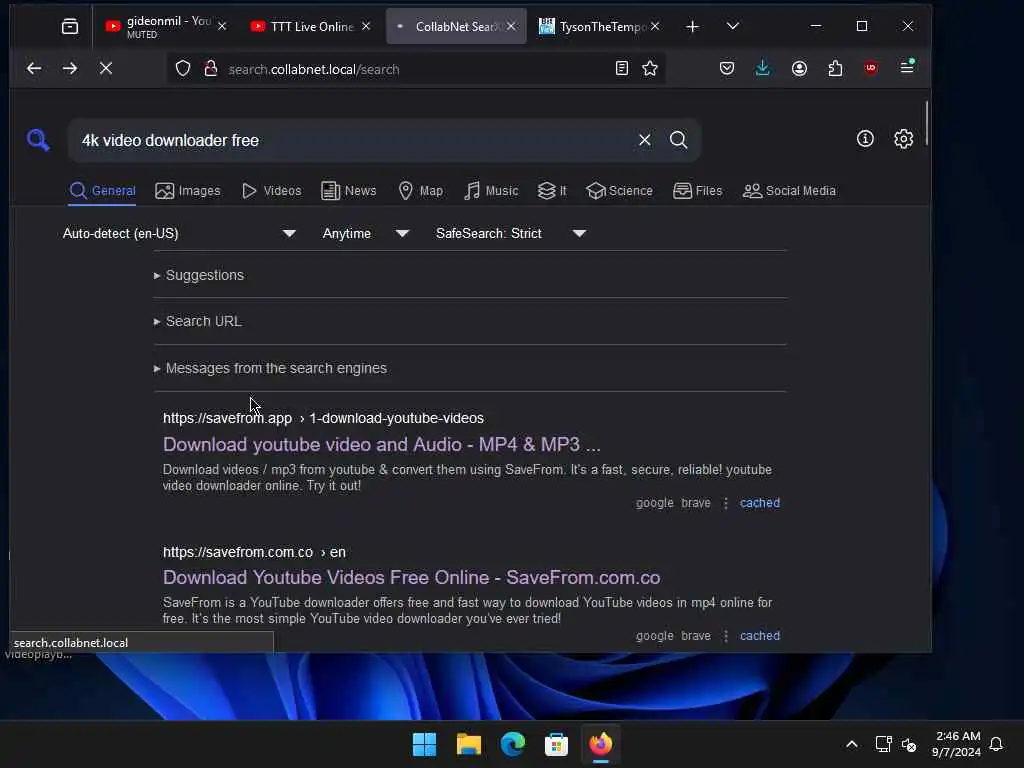Open Microsoft Store from taskbar
Image resolution: width=1024 pixels, height=768 pixels.
point(556,744)
